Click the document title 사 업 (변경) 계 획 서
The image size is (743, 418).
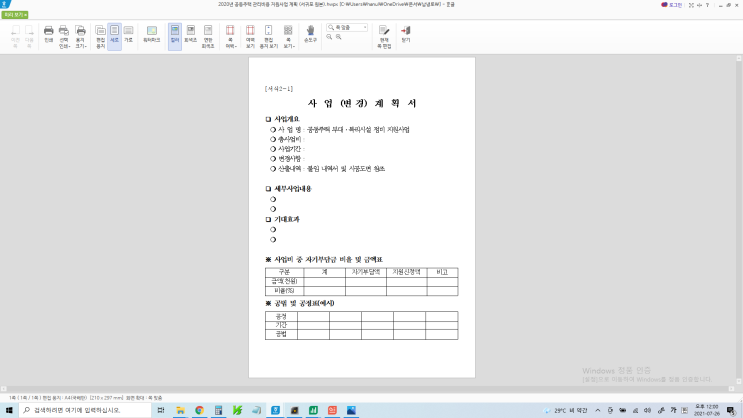(x=362, y=103)
